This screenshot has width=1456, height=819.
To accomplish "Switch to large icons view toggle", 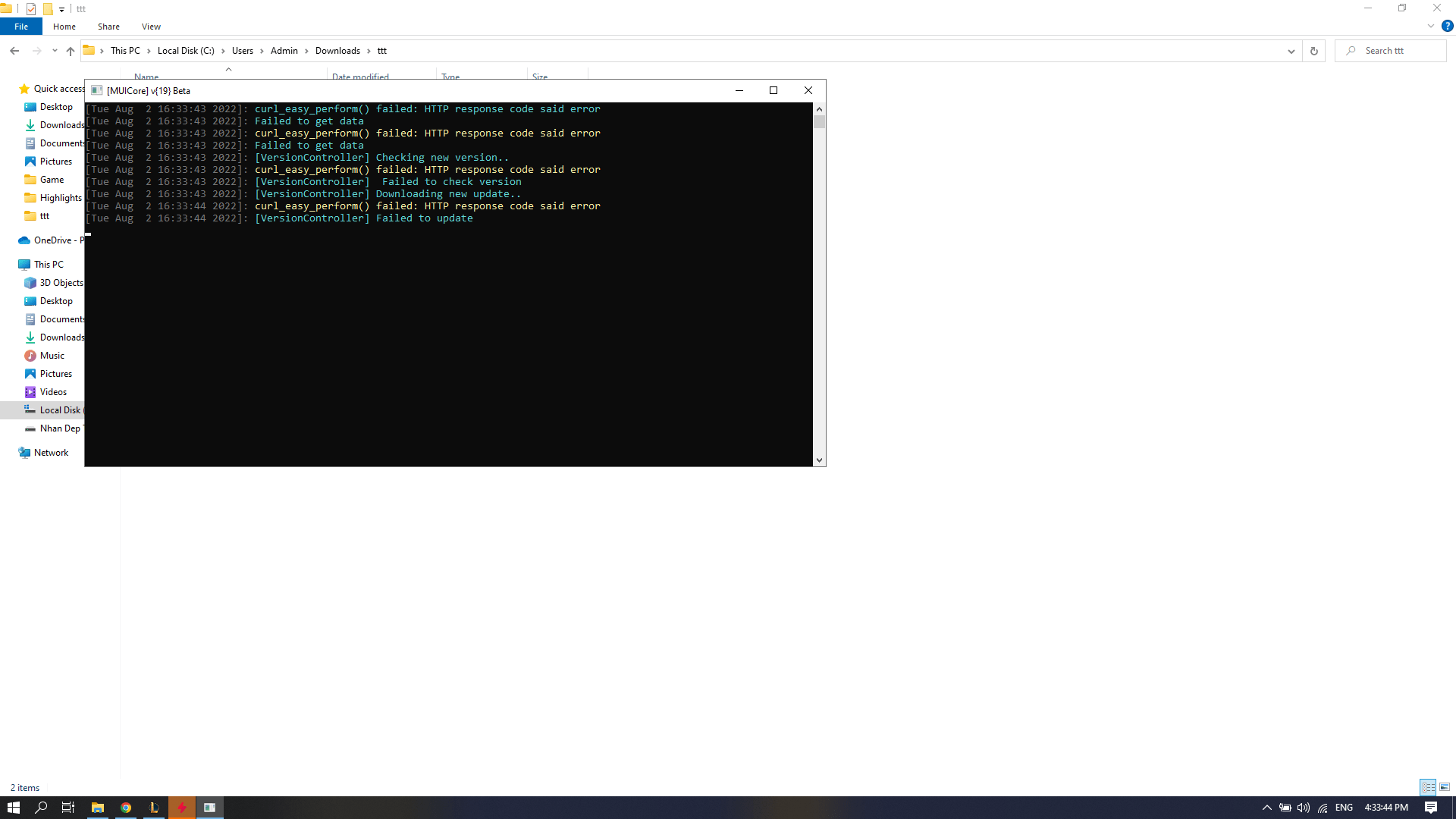I will pyautogui.click(x=1445, y=787).
